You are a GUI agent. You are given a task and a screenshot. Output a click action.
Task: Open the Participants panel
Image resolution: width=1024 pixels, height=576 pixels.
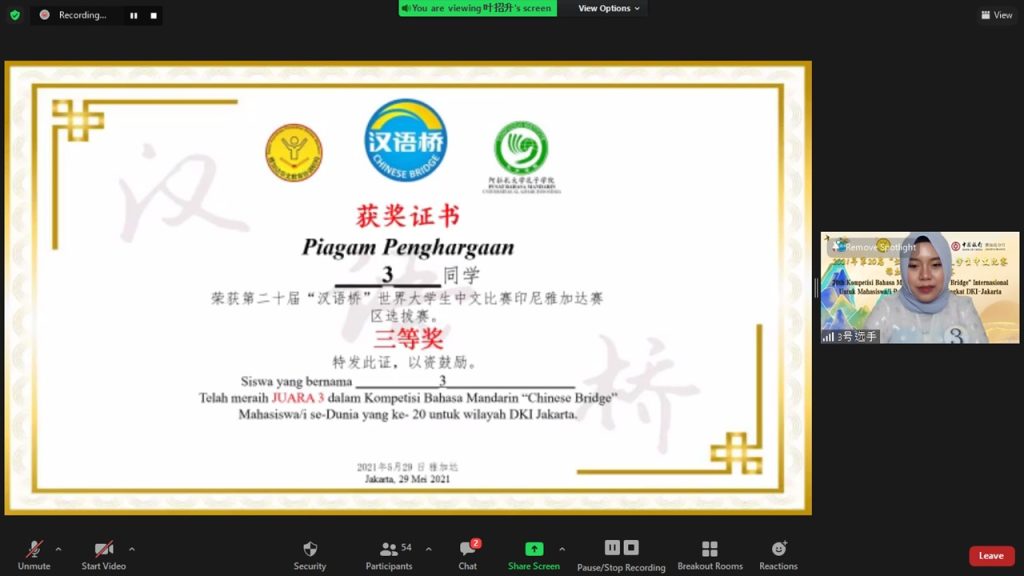(x=389, y=556)
